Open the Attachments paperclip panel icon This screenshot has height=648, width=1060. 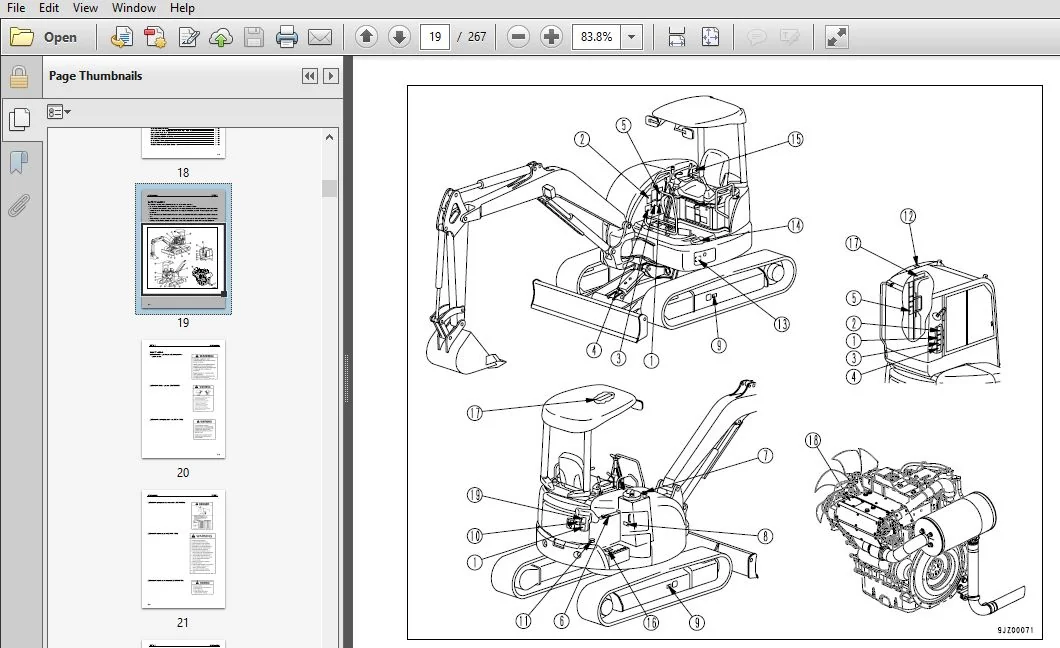20,205
